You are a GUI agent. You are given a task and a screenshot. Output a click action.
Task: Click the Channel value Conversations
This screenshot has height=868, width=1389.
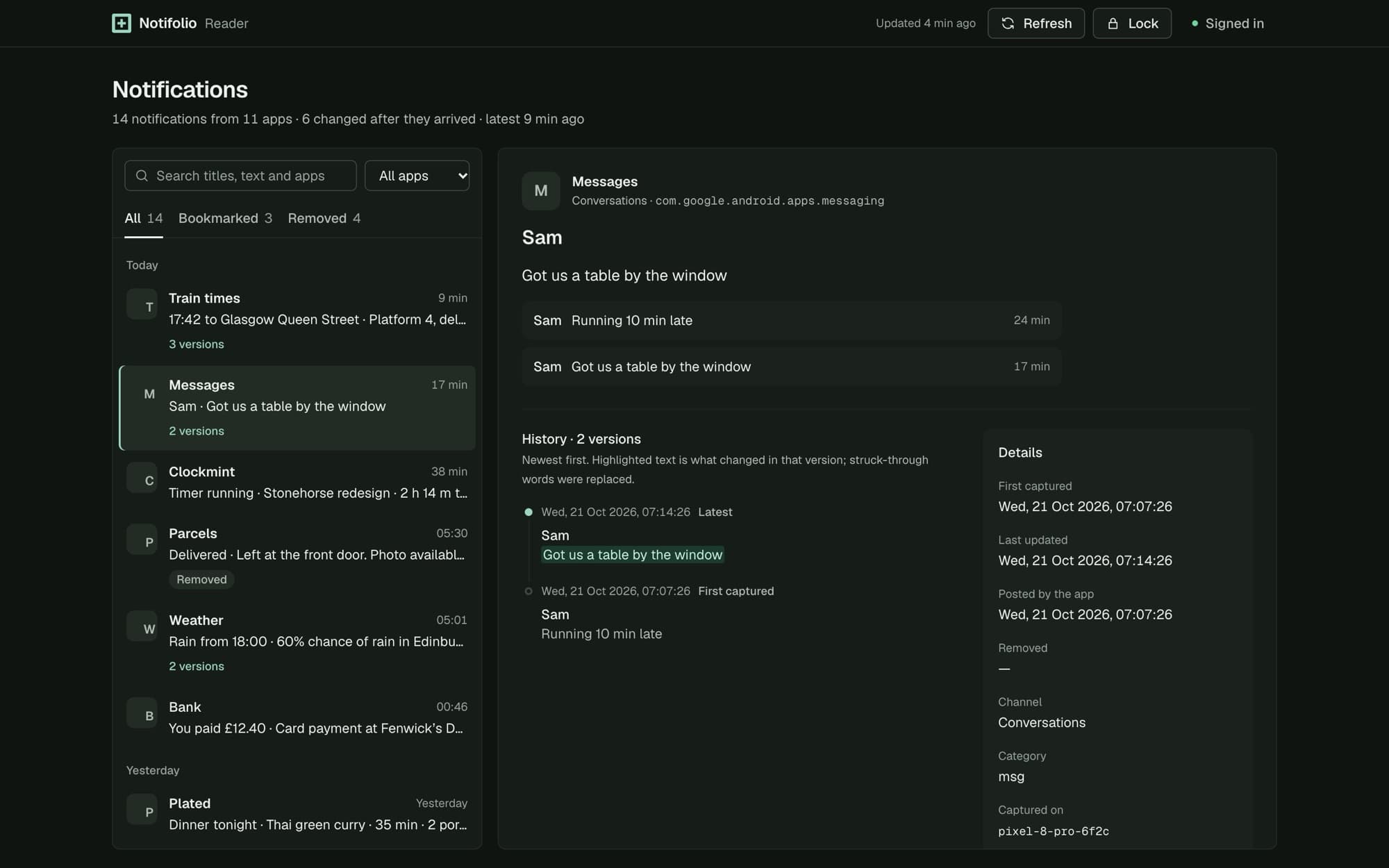pos(1042,722)
